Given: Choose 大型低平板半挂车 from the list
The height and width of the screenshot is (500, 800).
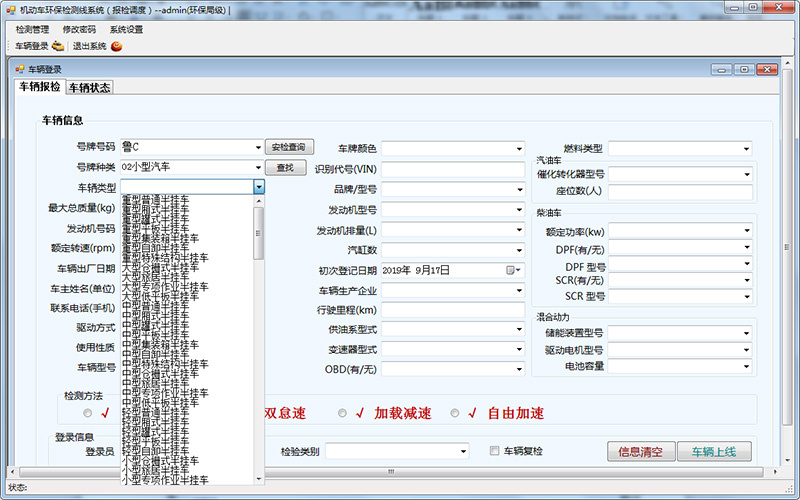Looking at the screenshot, I should pos(160,296).
